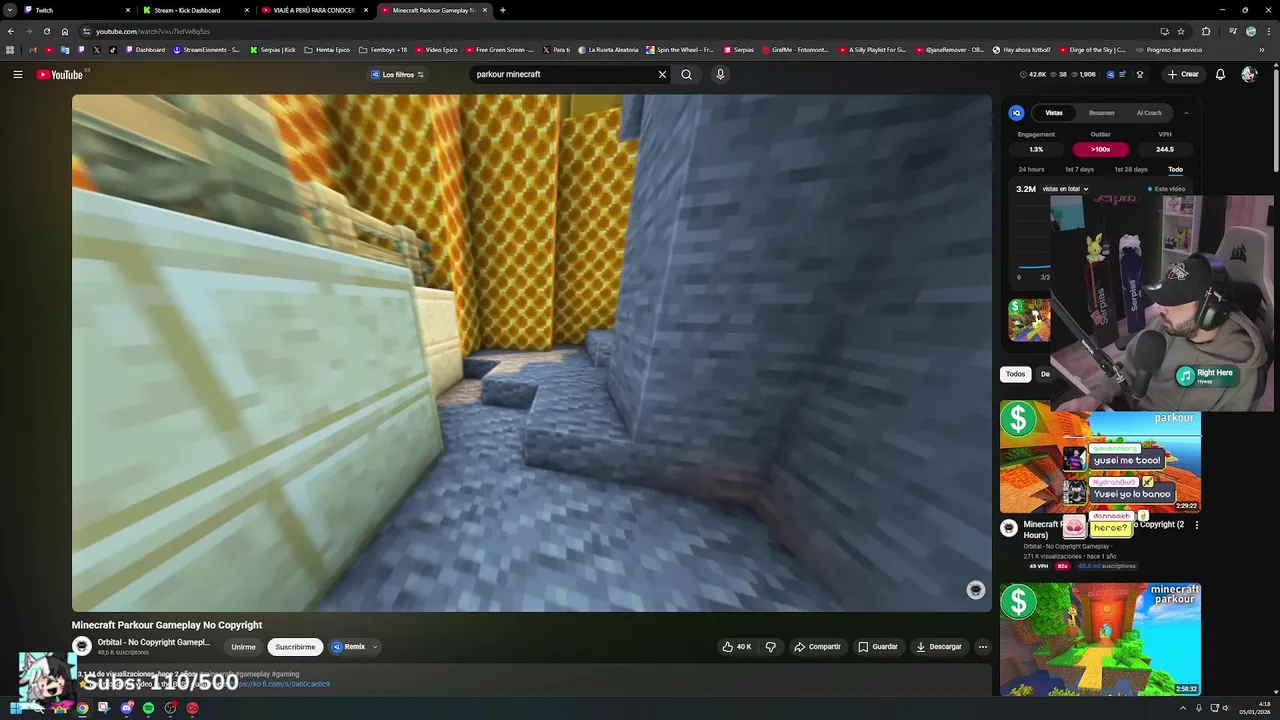Open the browser extensions puzzle icon

tap(1206, 31)
